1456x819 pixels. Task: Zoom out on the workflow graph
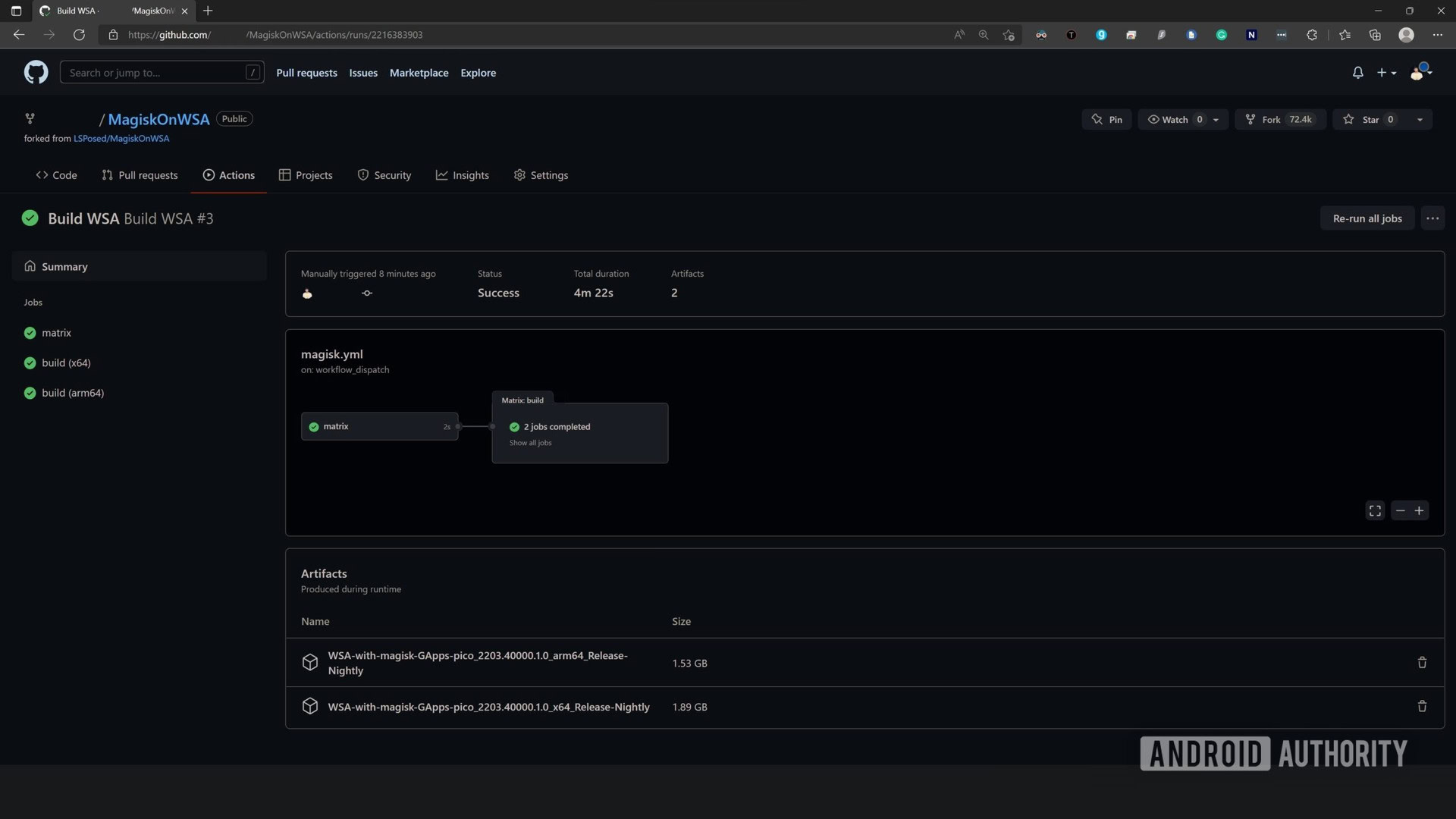coord(1400,511)
